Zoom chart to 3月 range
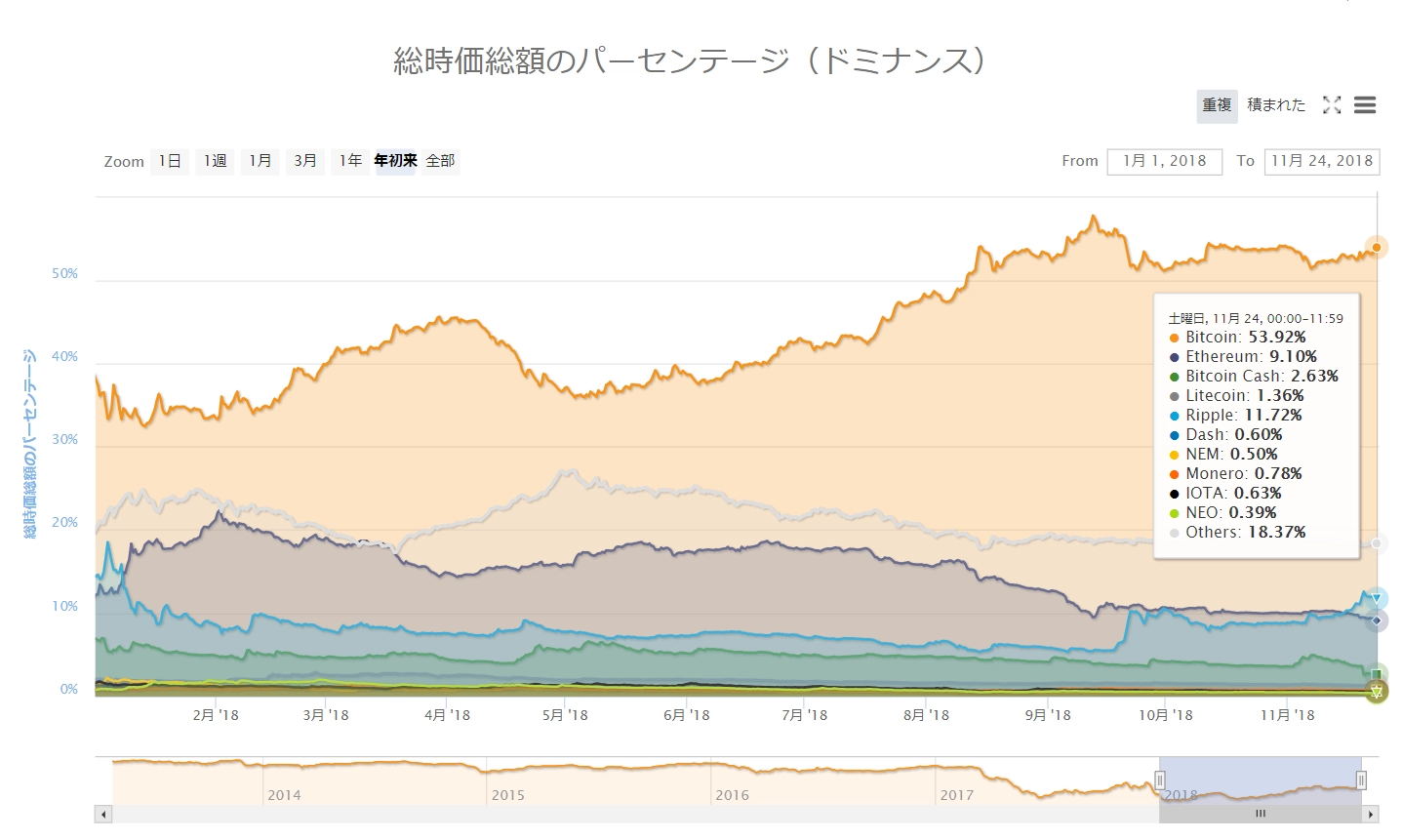This screenshot has width=1402, height=840. tap(305, 161)
